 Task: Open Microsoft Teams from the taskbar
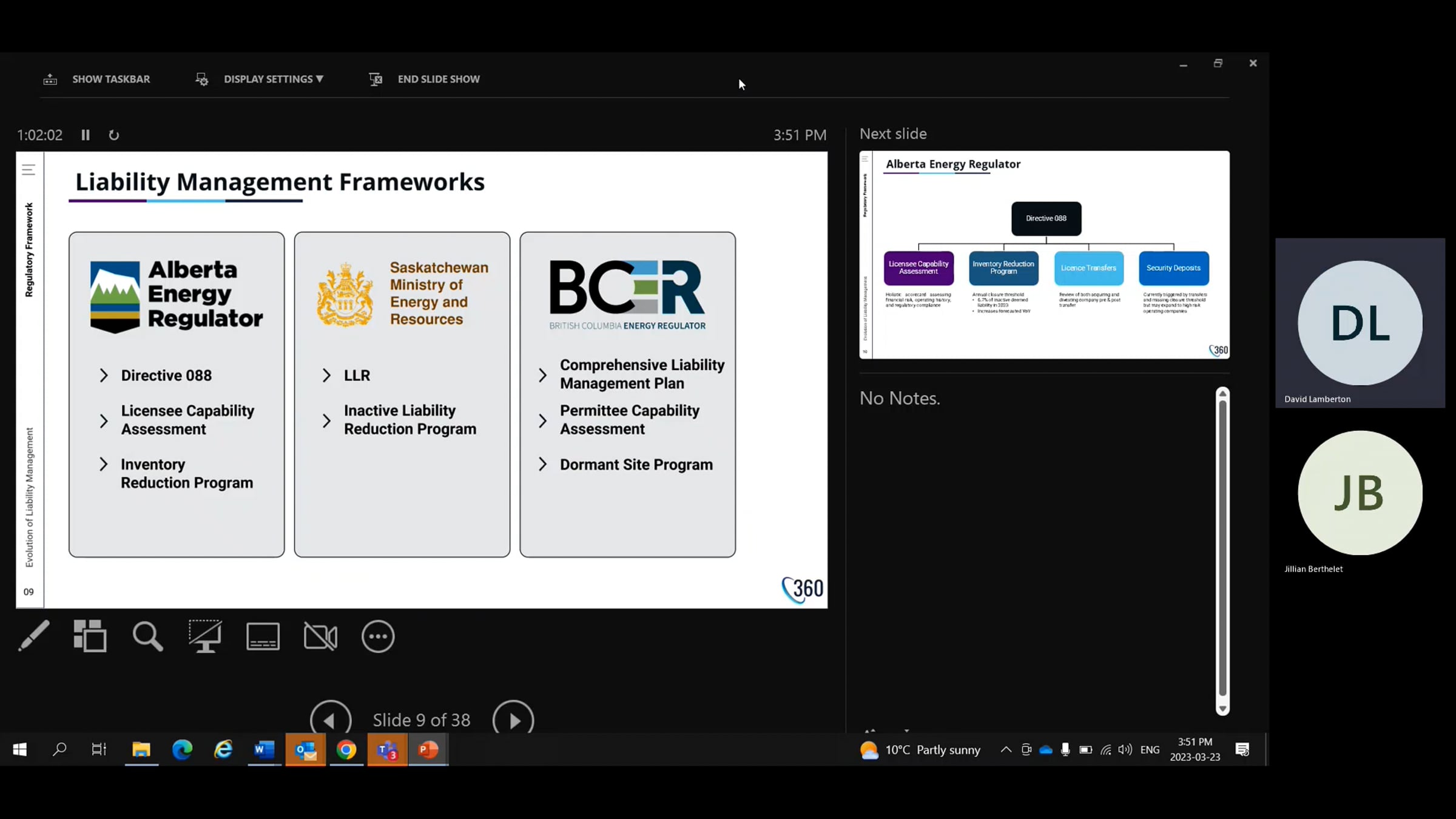coord(387,750)
